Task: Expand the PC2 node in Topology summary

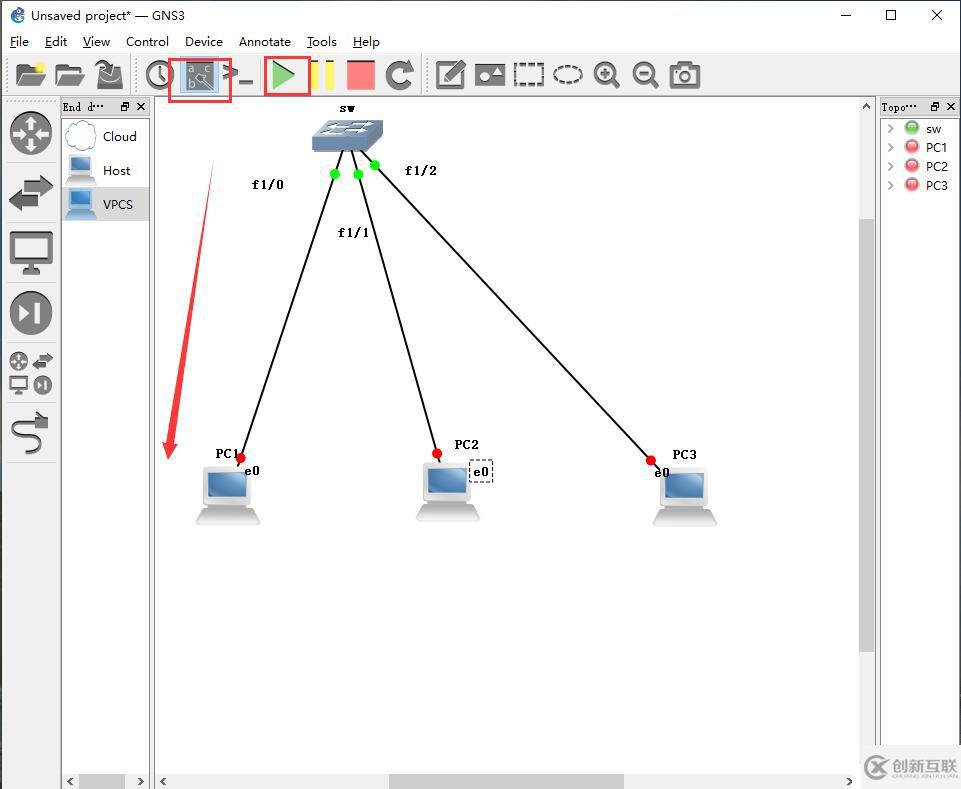Action: coord(891,166)
